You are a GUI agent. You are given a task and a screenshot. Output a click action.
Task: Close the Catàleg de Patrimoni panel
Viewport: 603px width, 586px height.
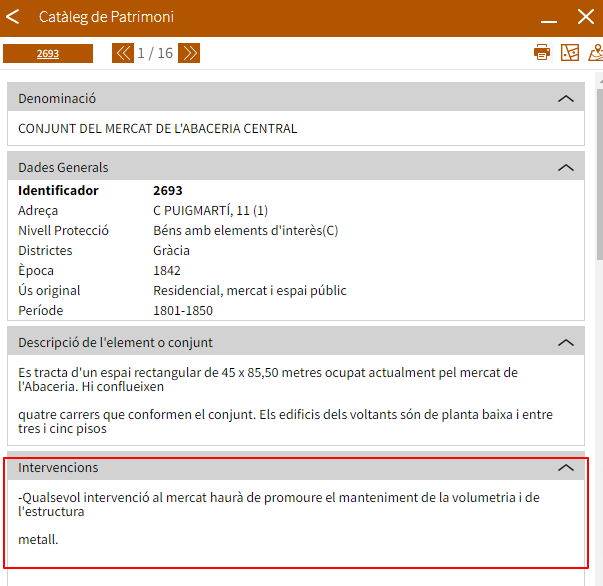point(586,17)
